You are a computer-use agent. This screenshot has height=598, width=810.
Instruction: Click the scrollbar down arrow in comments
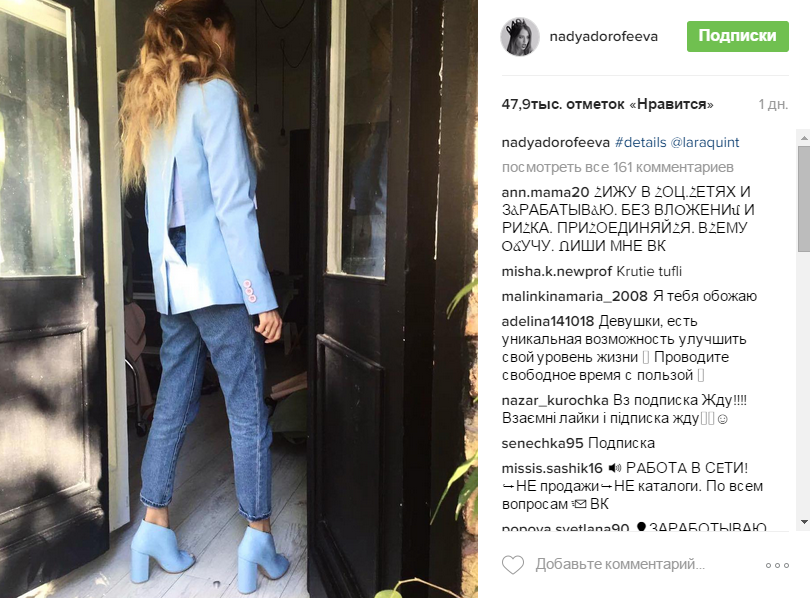tap(804, 522)
